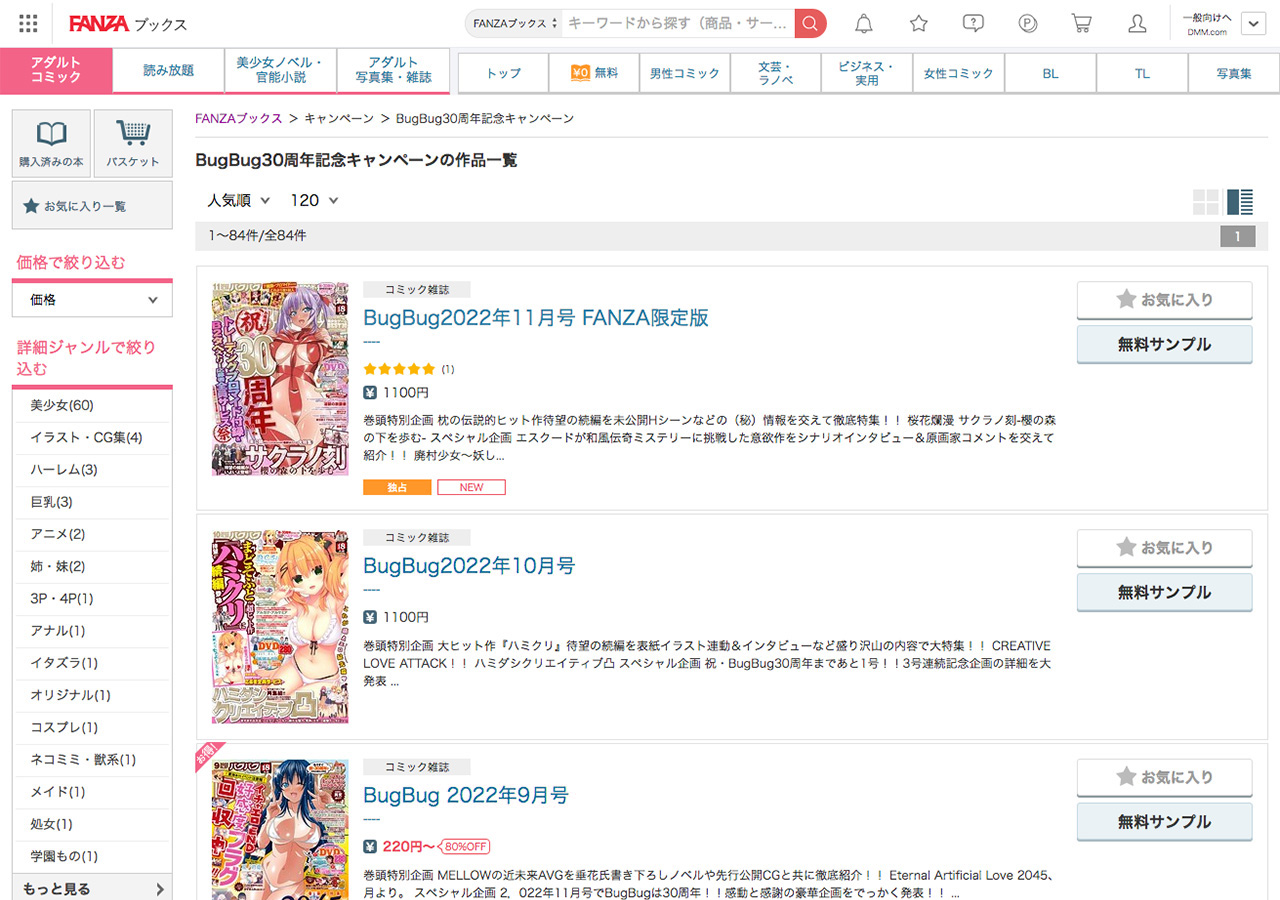This screenshot has height=900, width=1280.
Task: Open the 120 items-per-page dropdown
Action: (314, 200)
